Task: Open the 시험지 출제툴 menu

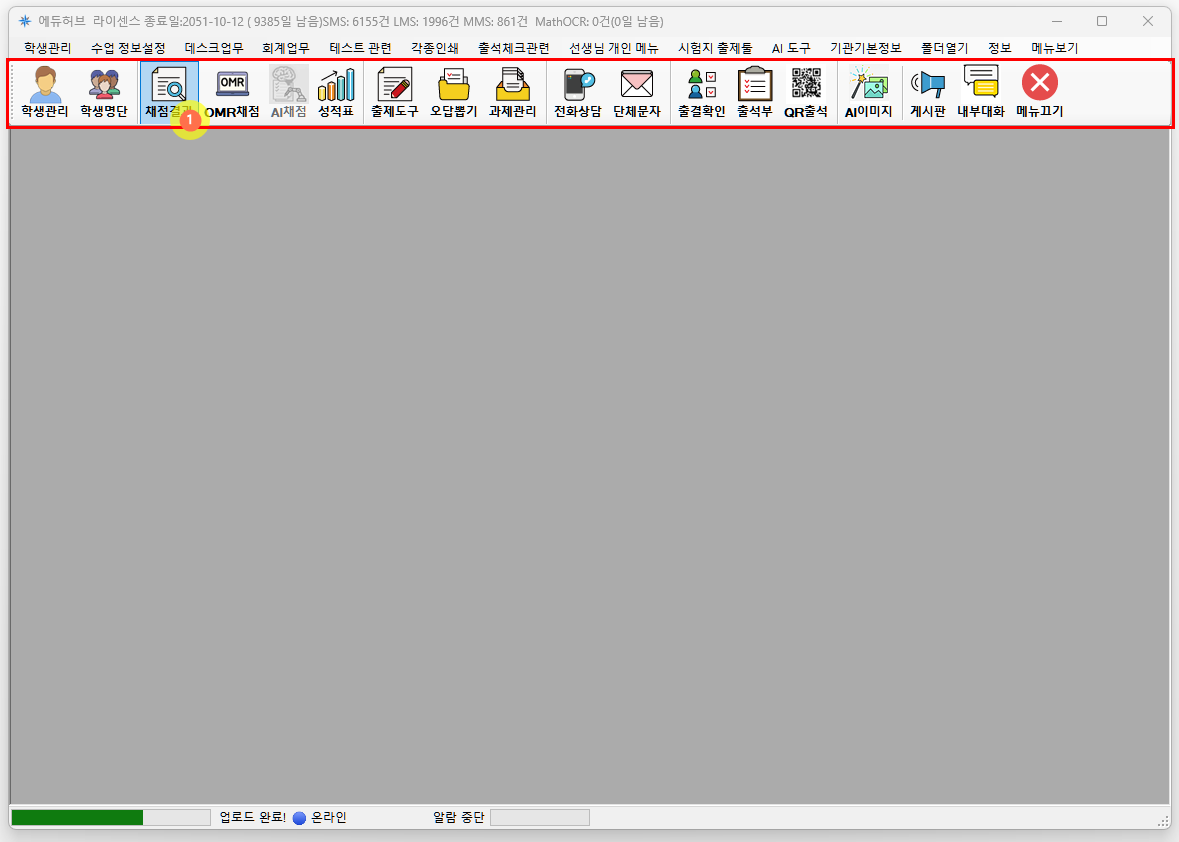Action: (x=715, y=48)
